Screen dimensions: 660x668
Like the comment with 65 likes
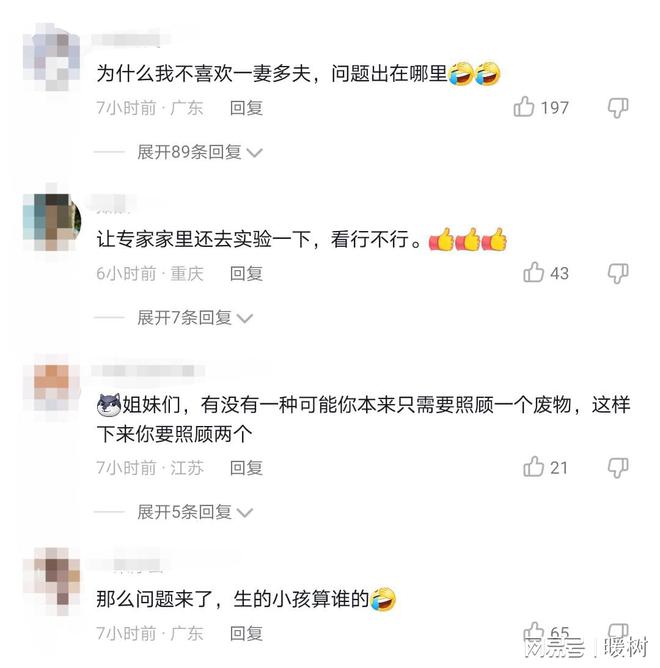533,631
